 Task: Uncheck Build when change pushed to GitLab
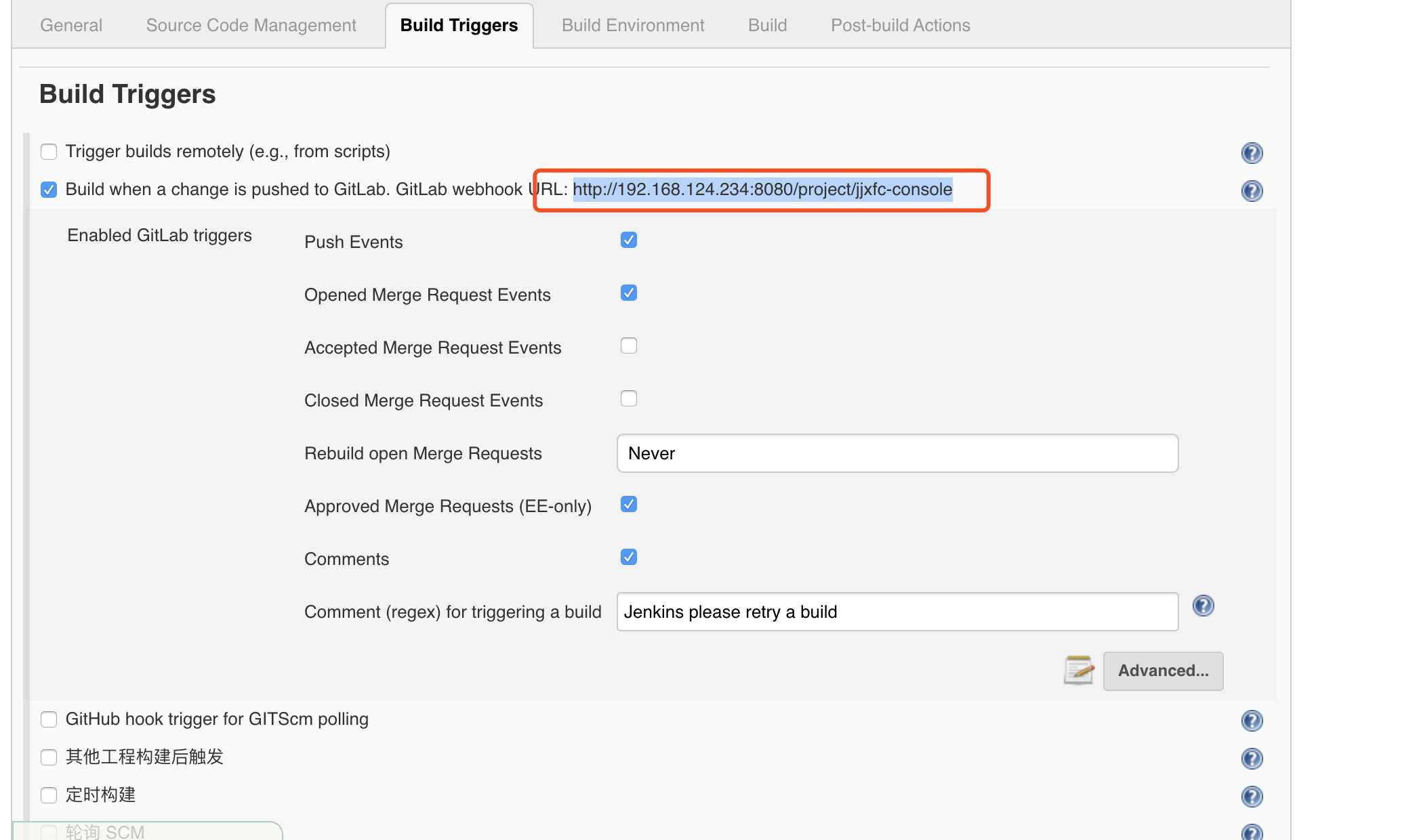click(49, 189)
